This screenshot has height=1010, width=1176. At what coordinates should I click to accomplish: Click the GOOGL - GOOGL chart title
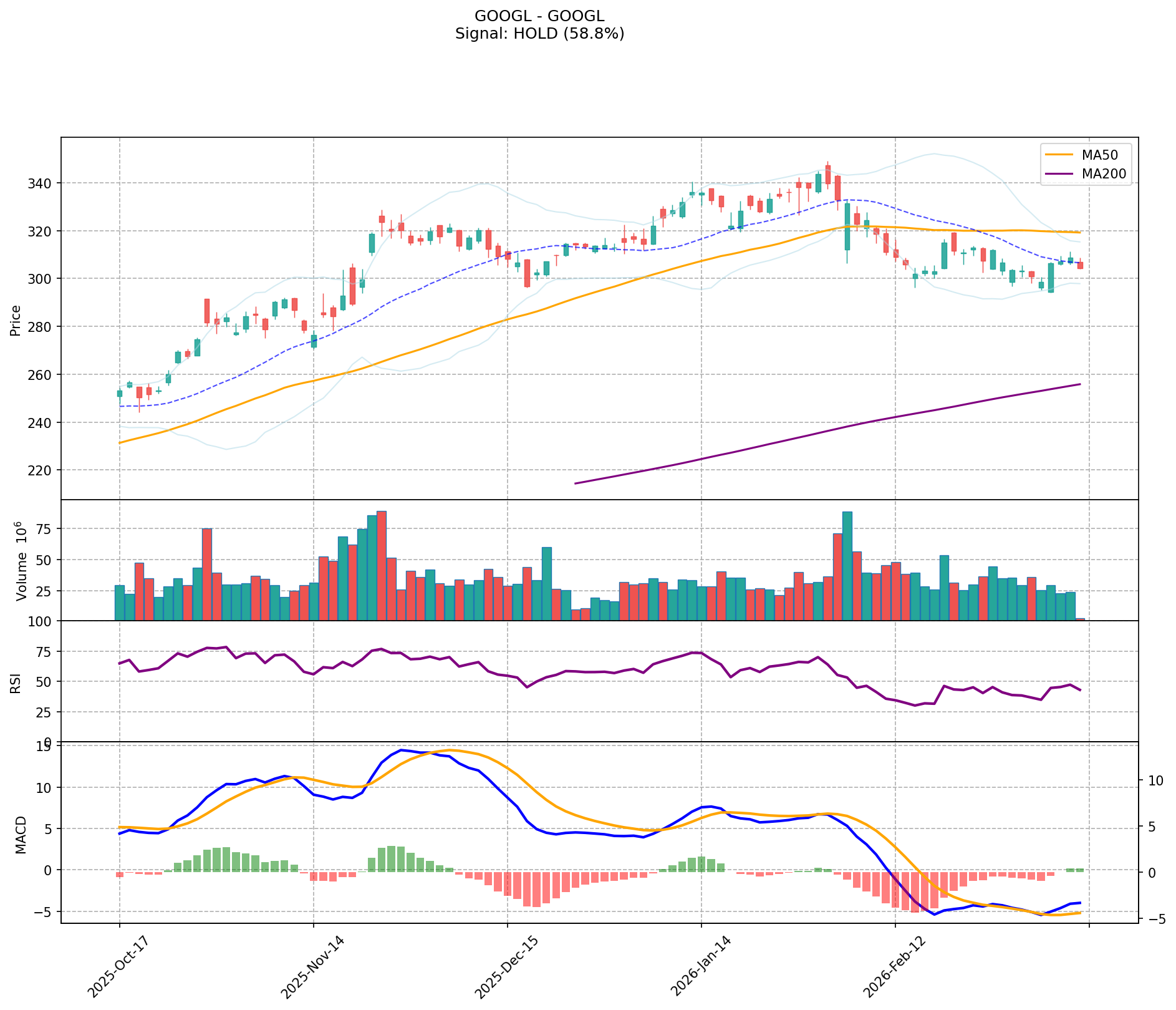click(539, 16)
